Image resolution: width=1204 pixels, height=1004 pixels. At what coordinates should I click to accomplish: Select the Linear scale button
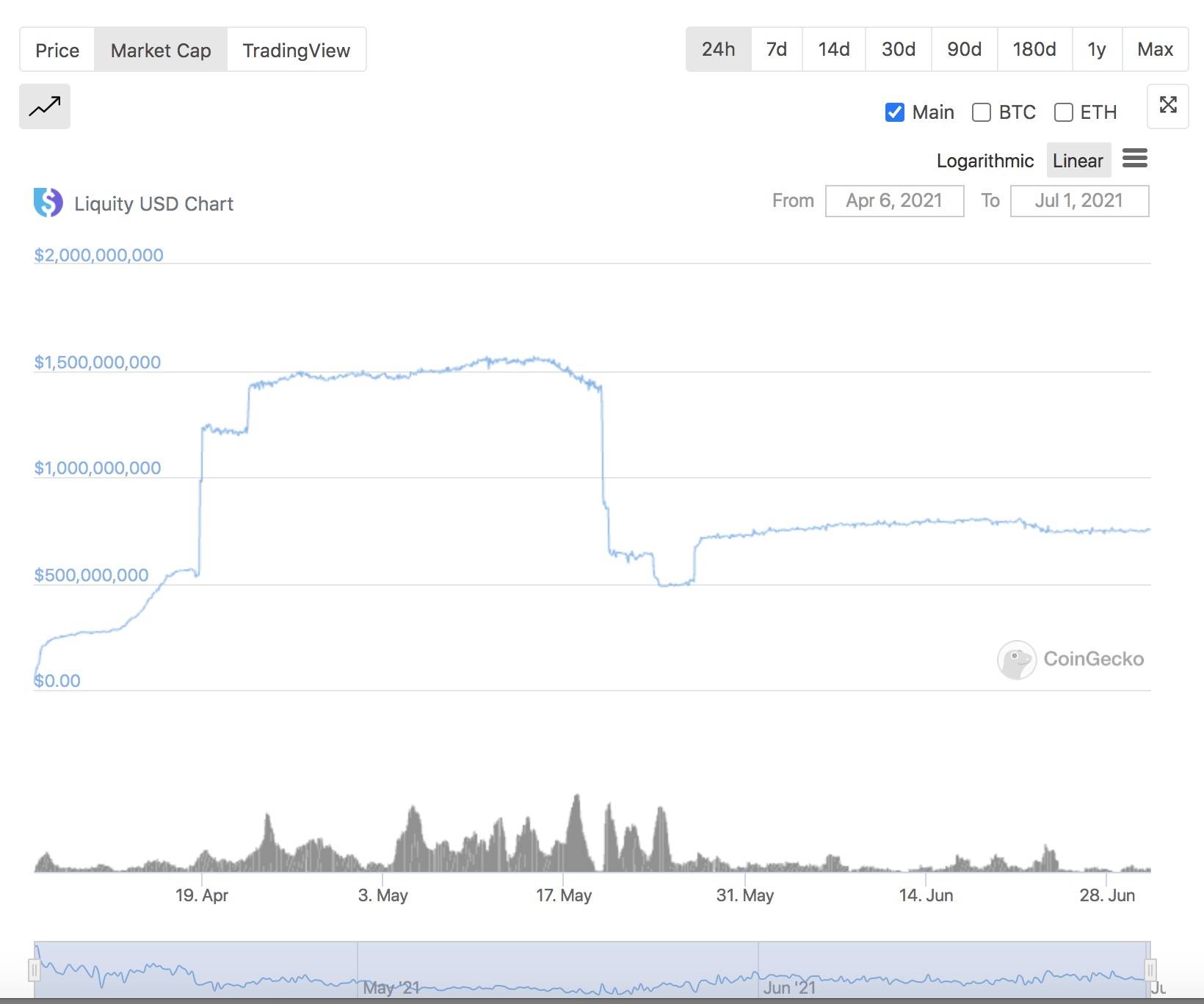1078,161
